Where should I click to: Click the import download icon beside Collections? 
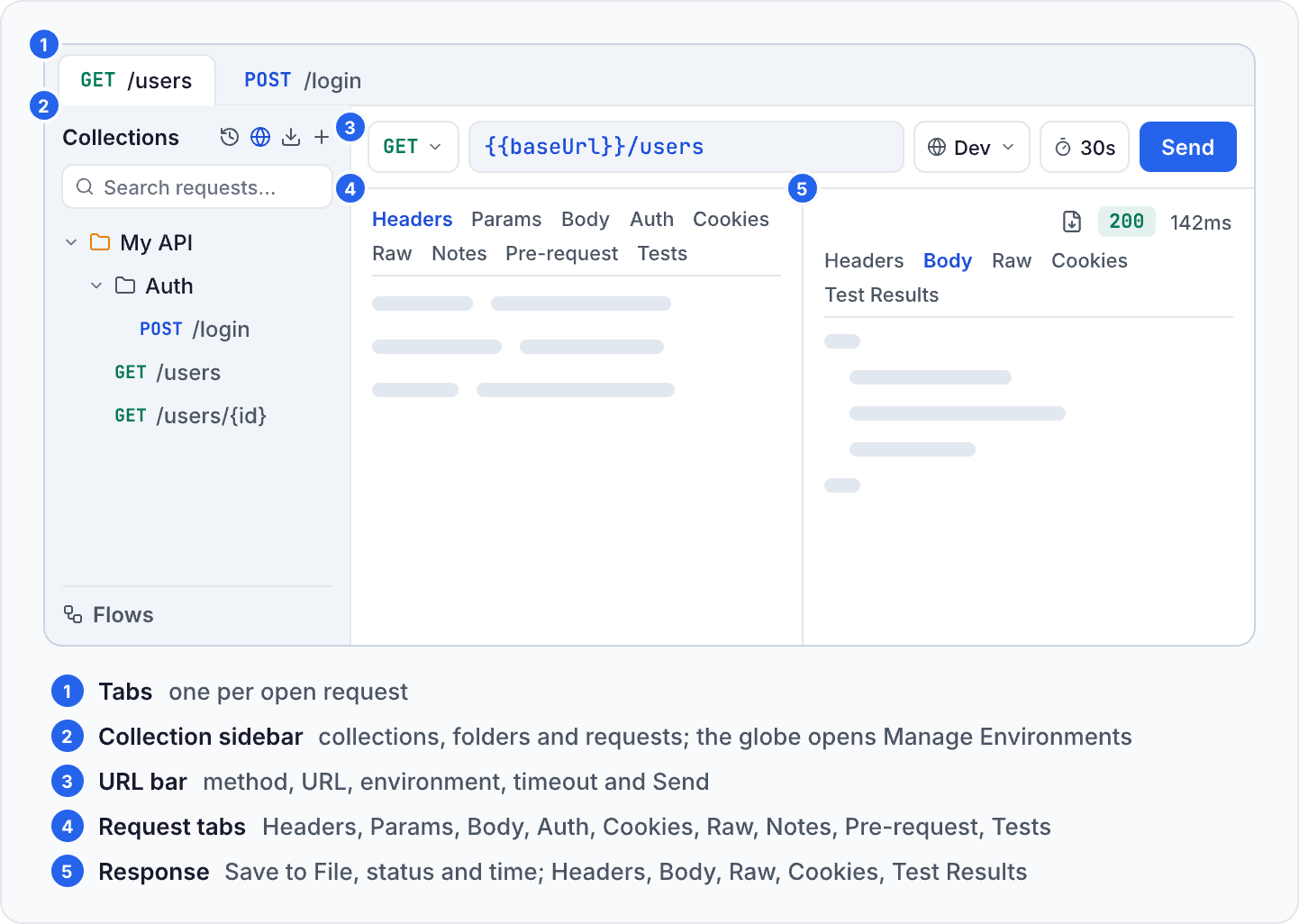(x=291, y=137)
